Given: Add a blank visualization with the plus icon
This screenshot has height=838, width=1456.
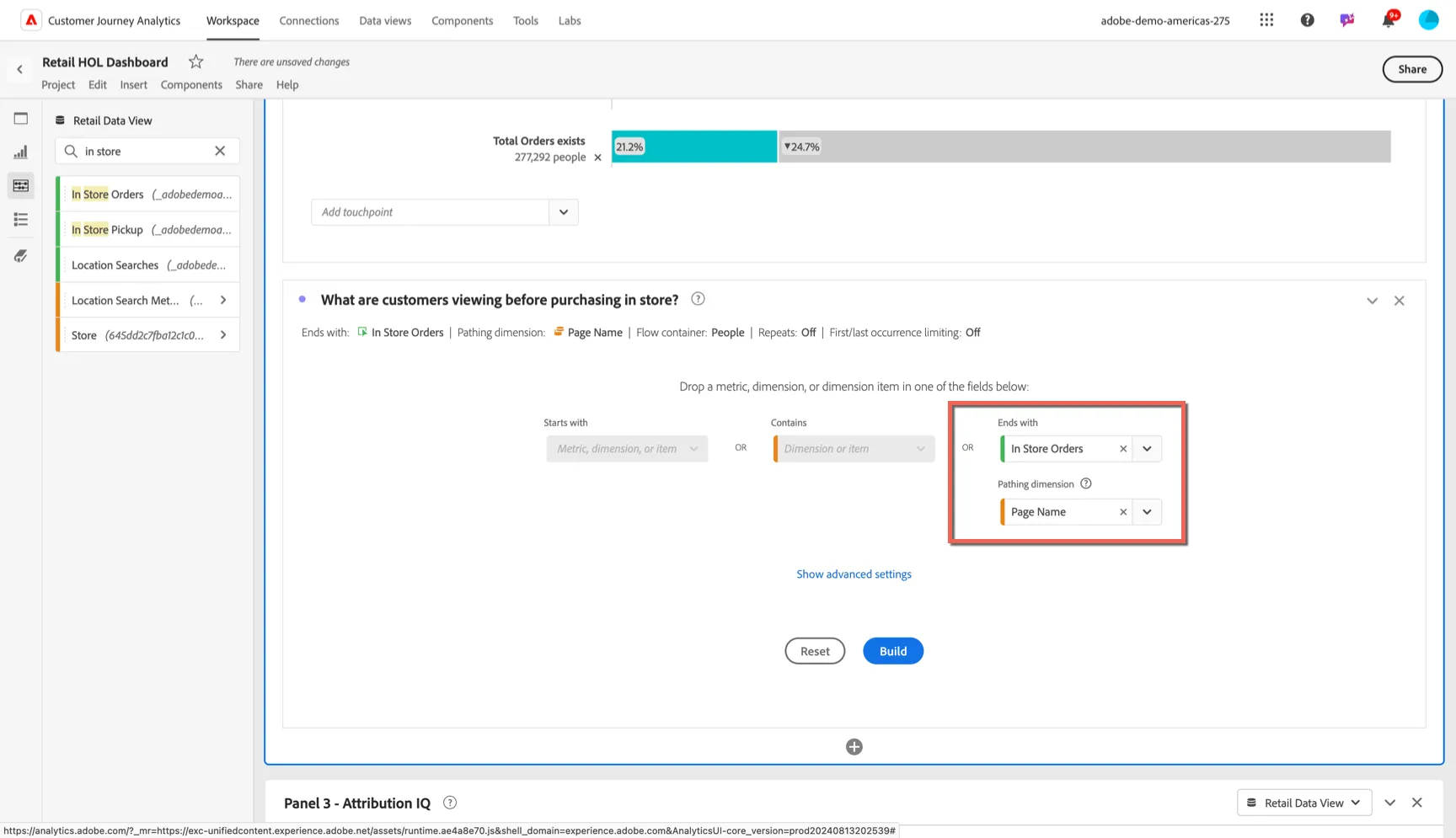Looking at the screenshot, I should [x=854, y=747].
